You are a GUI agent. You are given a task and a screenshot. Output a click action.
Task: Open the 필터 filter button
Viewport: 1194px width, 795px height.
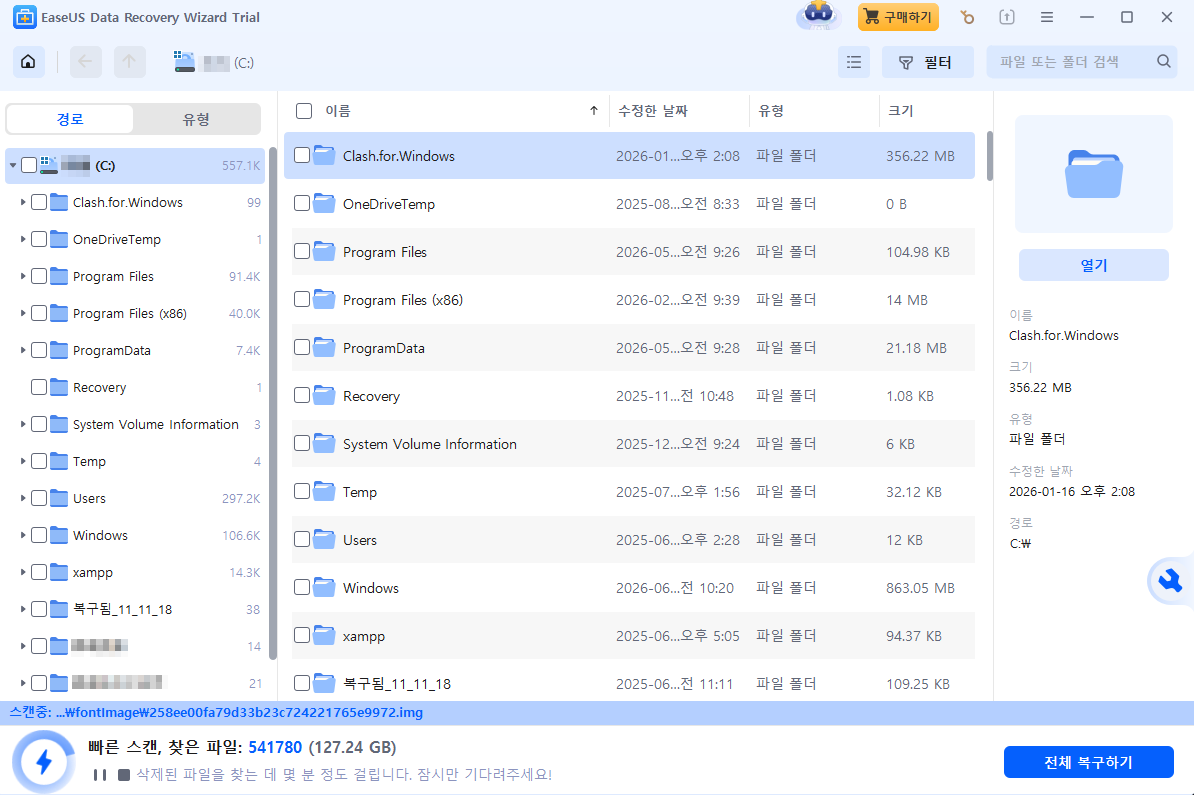pyautogui.click(x=927, y=62)
